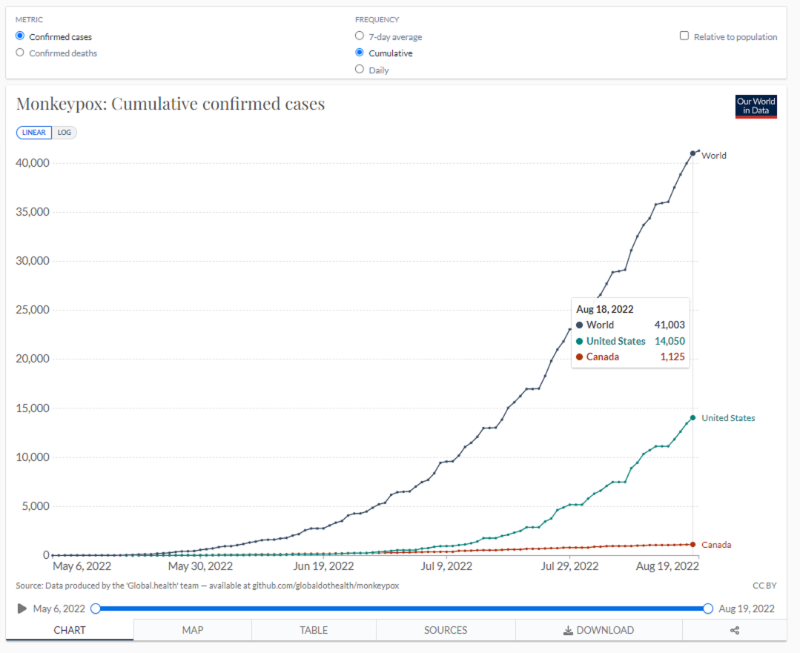Click the World endpoint marker on chart
800x653 pixels.
693,153
